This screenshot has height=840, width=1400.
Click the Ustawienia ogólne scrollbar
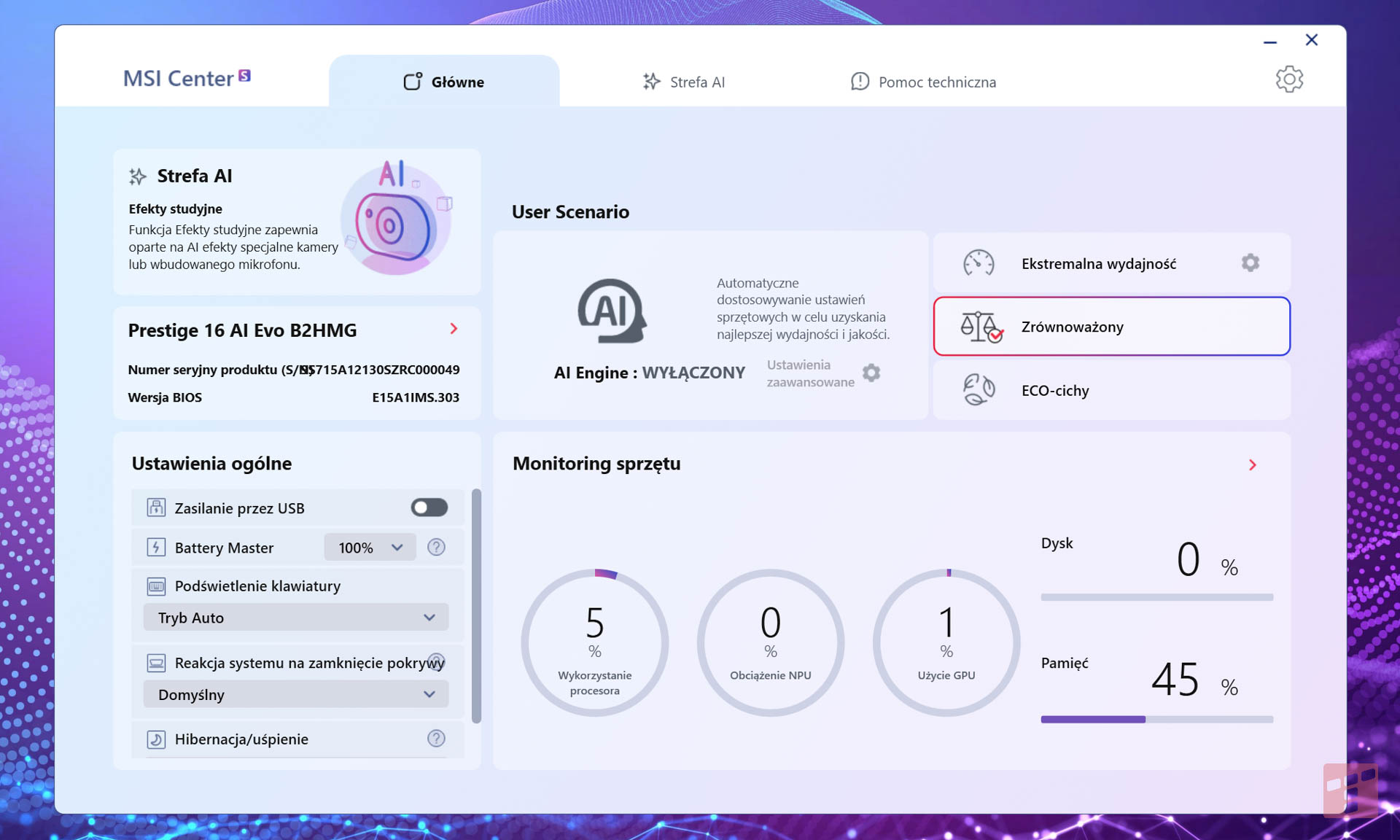coord(476,606)
